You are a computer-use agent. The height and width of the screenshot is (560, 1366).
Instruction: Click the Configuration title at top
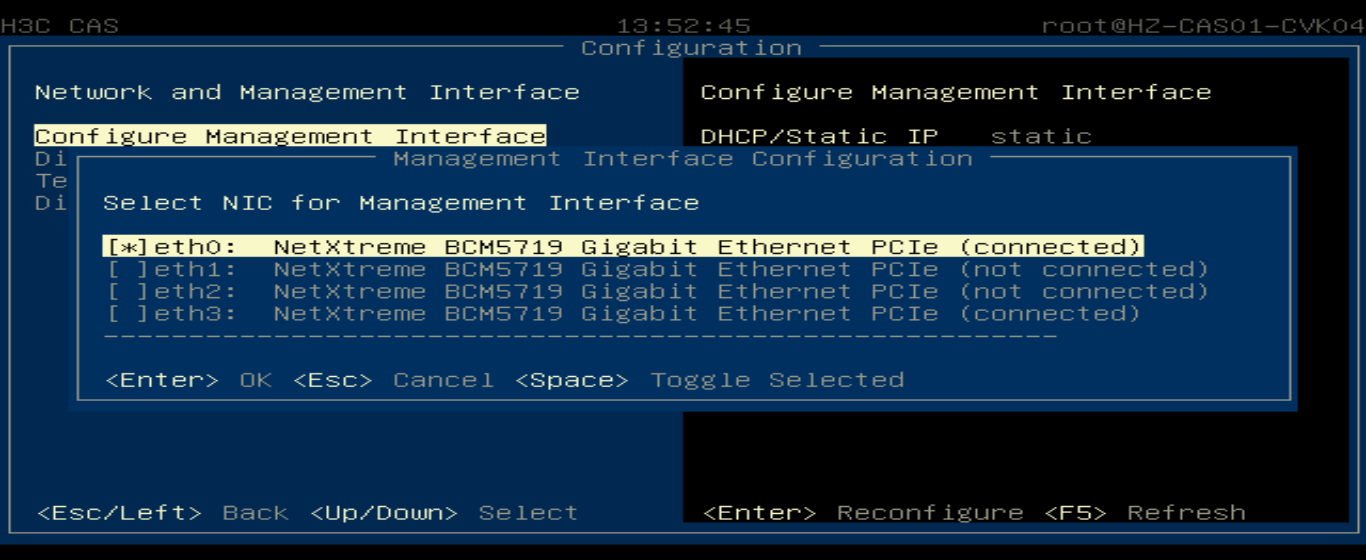point(692,48)
